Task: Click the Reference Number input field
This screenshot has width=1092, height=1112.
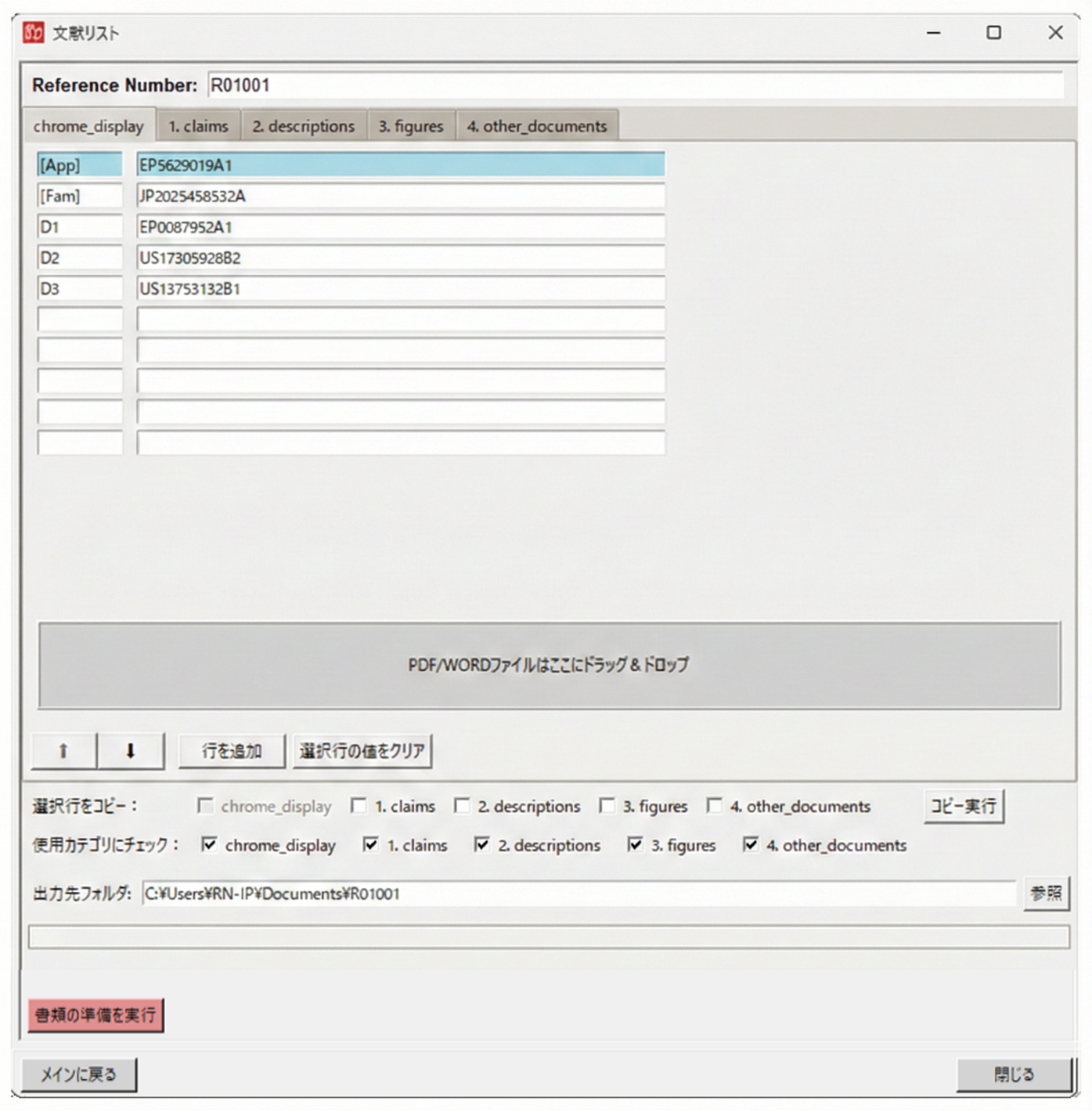Action: coord(635,85)
